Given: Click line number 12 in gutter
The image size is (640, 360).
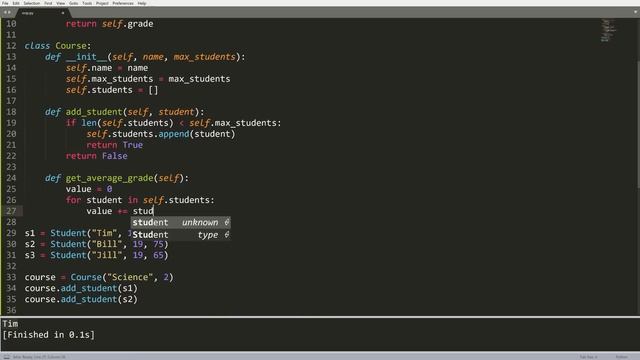Looking at the screenshot, I should (x=11, y=46).
